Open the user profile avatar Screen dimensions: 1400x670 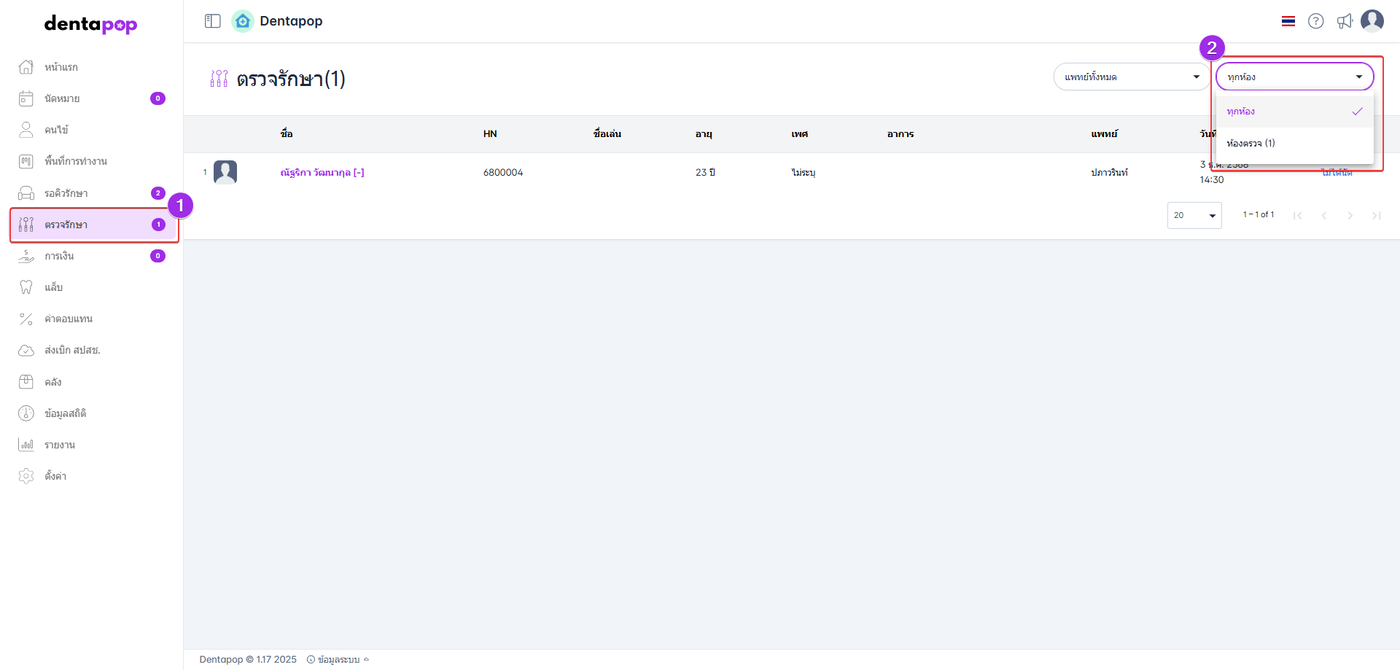1372,21
